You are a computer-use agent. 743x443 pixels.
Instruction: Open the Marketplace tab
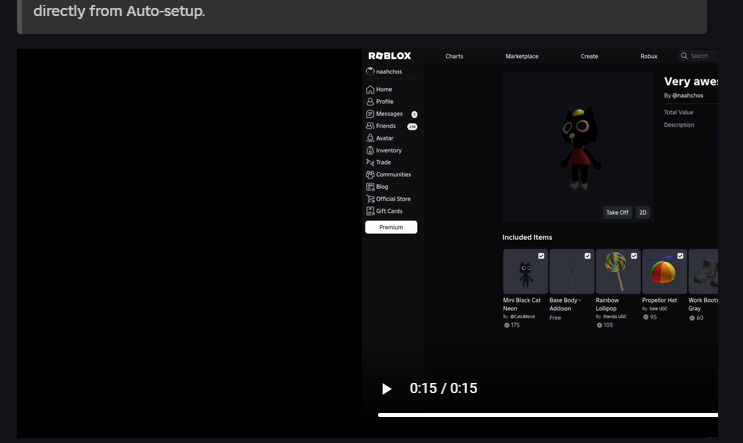[x=522, y=56]
